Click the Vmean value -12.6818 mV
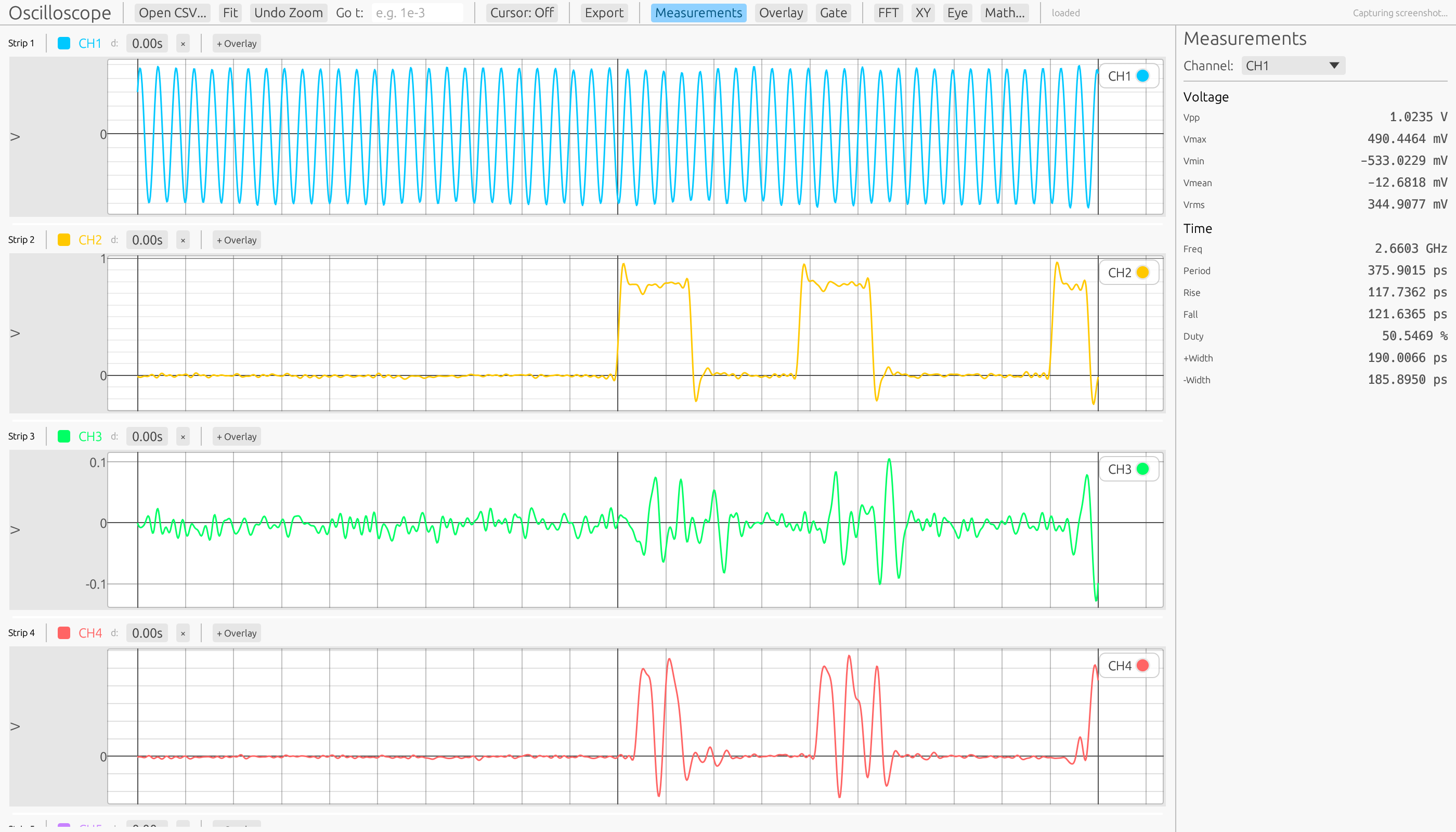The height and width of the screenshot is (832, 1456). click(x=1407, y=183)
